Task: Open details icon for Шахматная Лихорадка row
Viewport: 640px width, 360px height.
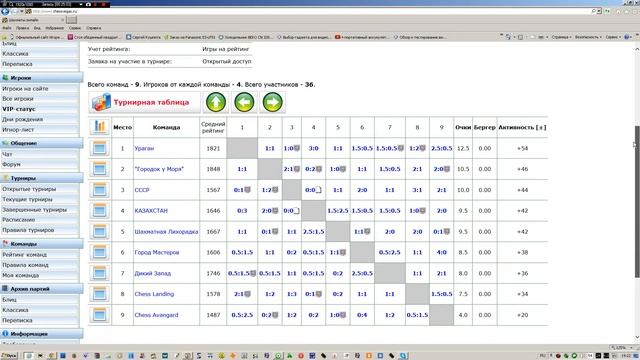Action: (x=99, y=231)
